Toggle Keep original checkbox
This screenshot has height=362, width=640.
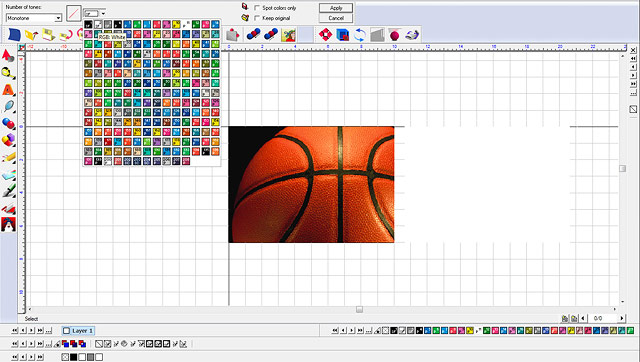click(257, 18)
